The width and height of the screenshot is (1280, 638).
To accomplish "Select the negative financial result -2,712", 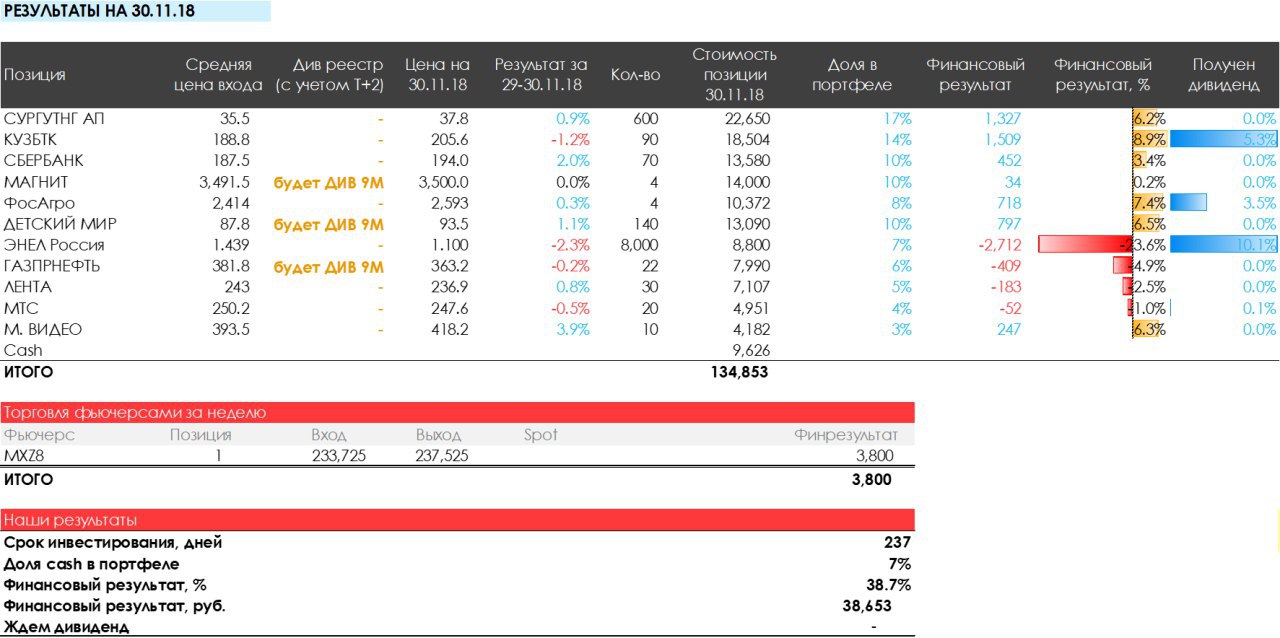I will coord(999,245).
